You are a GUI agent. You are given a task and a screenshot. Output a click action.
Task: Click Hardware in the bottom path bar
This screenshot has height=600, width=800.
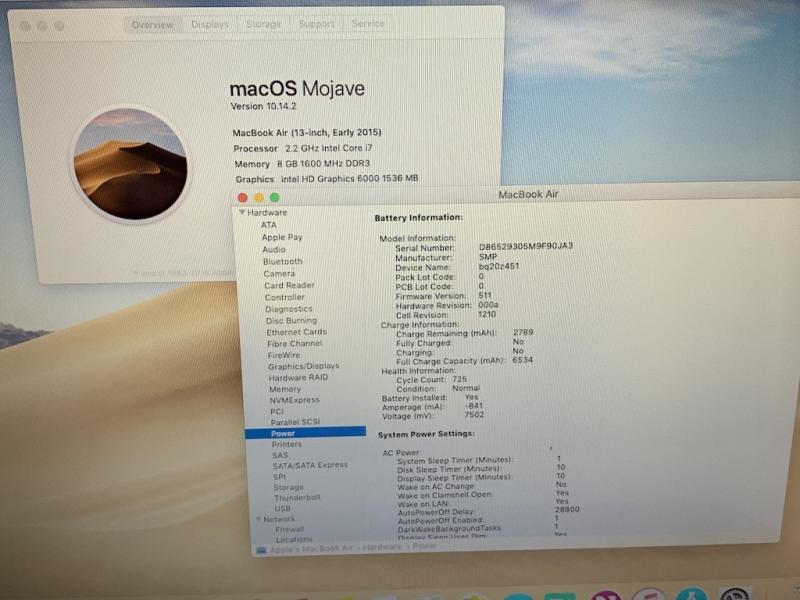click(382, 547)
